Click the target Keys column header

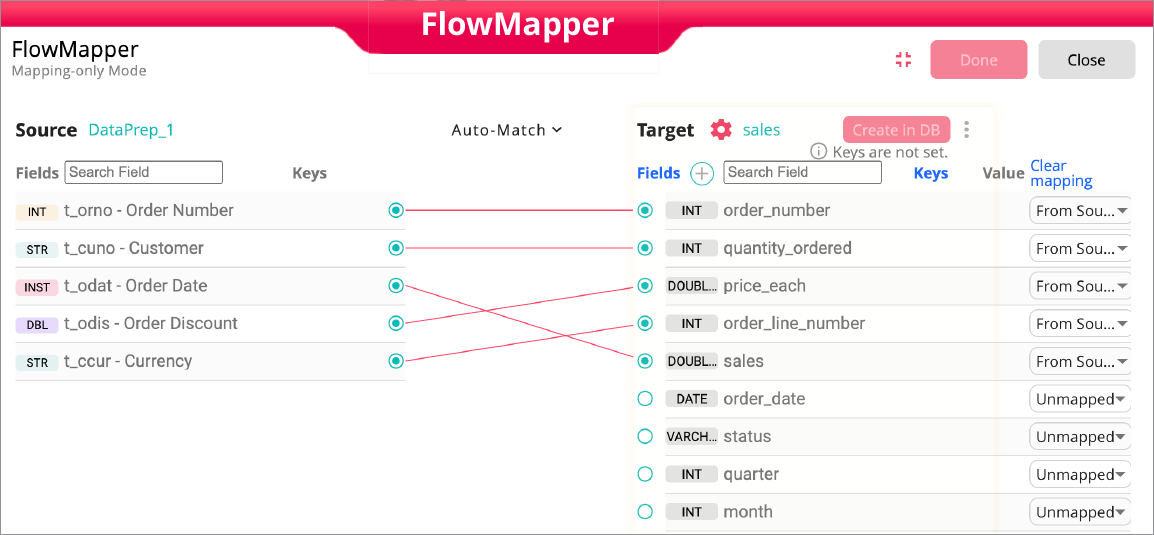tap(931, 173)
